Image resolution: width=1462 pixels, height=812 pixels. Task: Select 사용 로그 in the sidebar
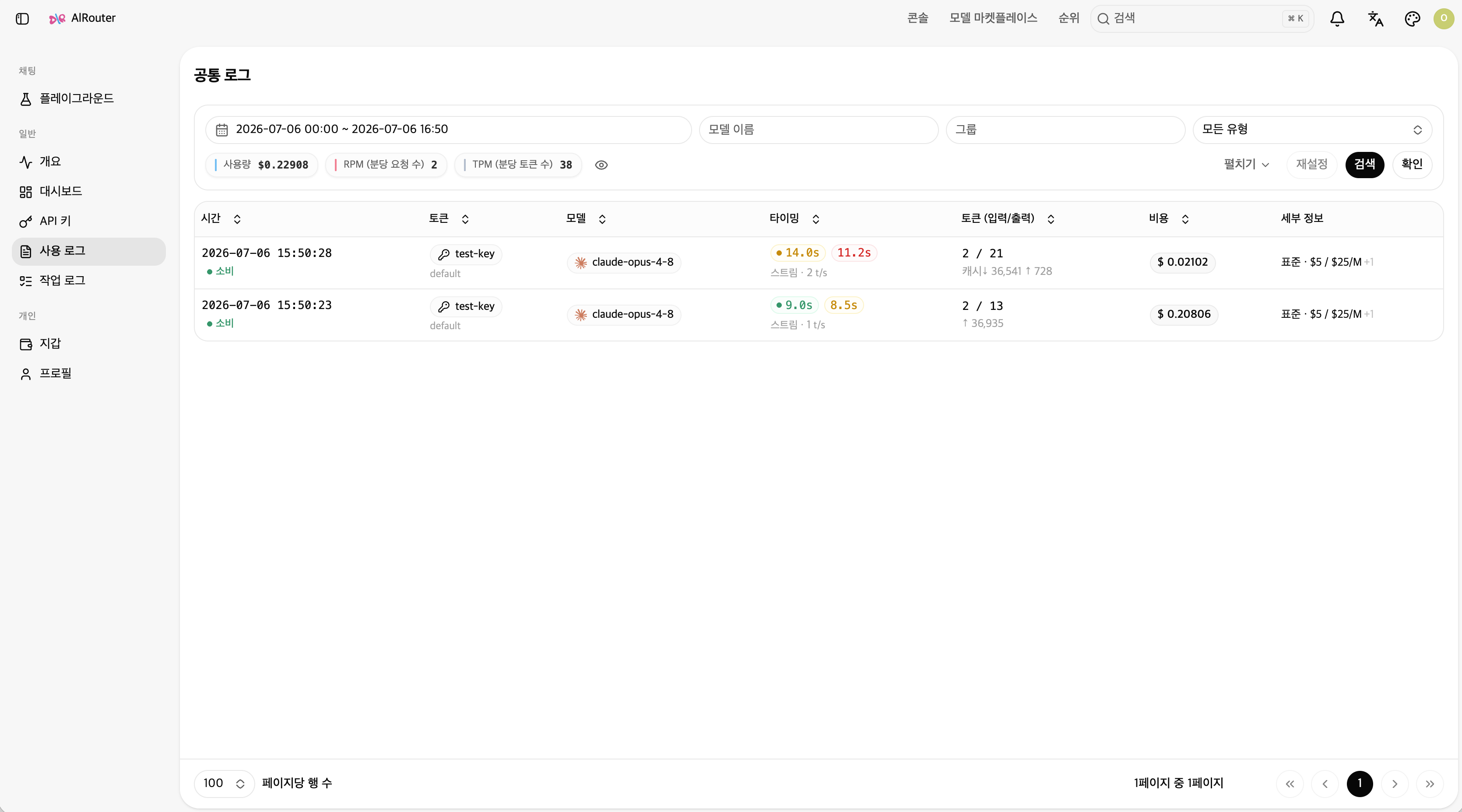[x=88, y=251]
